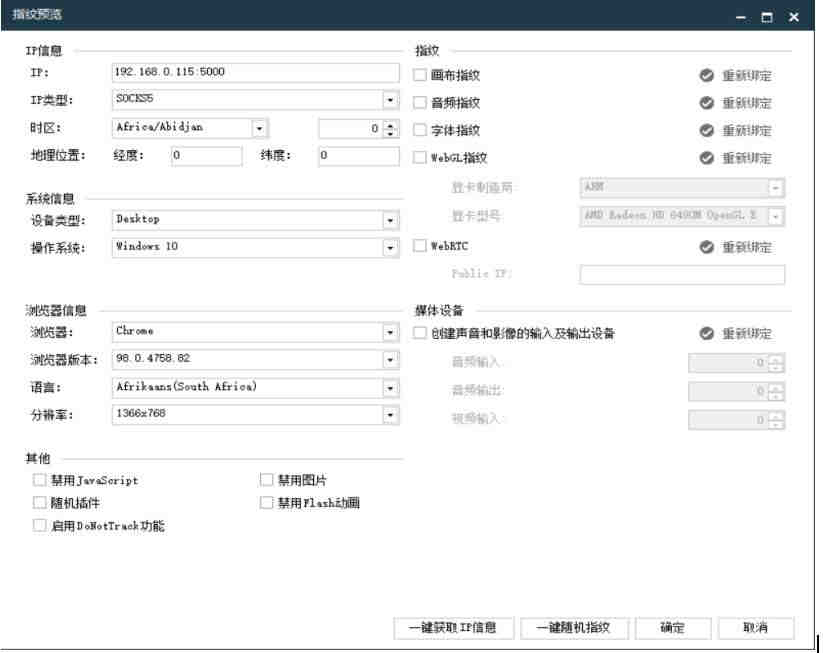The height and width of the screenshot is (653, 823).
Task: Click the timezone offset spinner field
Action: [358, 129]
